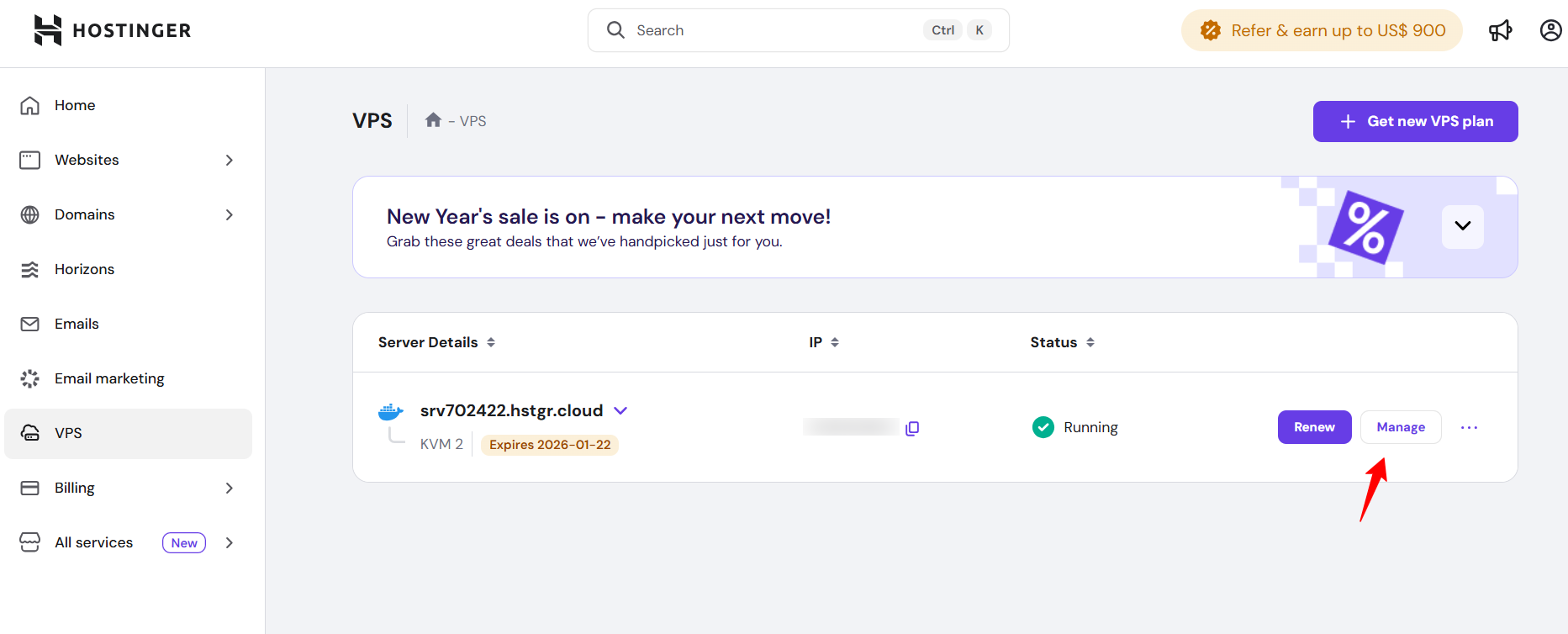The height and width of the screenshot is (634, 1568).
Task: Click srv702422.hstgr.cloud server name
Action: point(511,410)
